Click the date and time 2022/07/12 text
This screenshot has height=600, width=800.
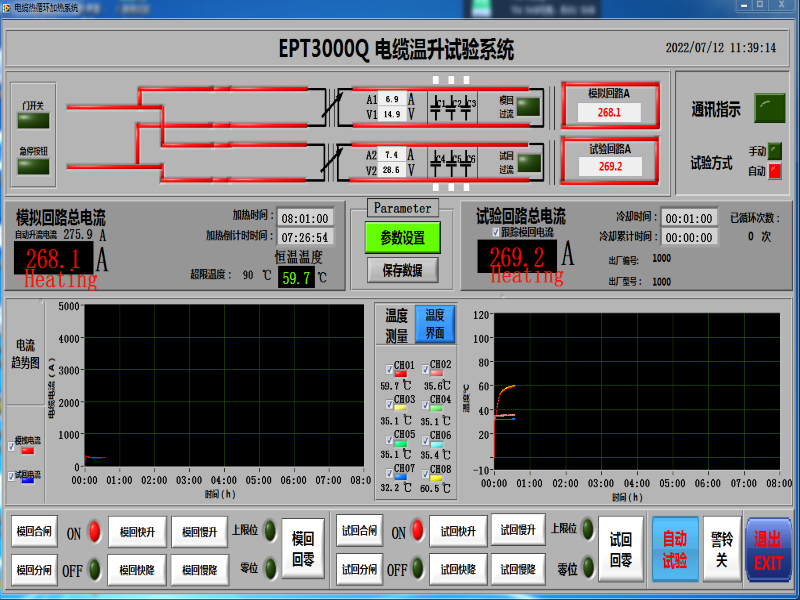pos(720,47)
